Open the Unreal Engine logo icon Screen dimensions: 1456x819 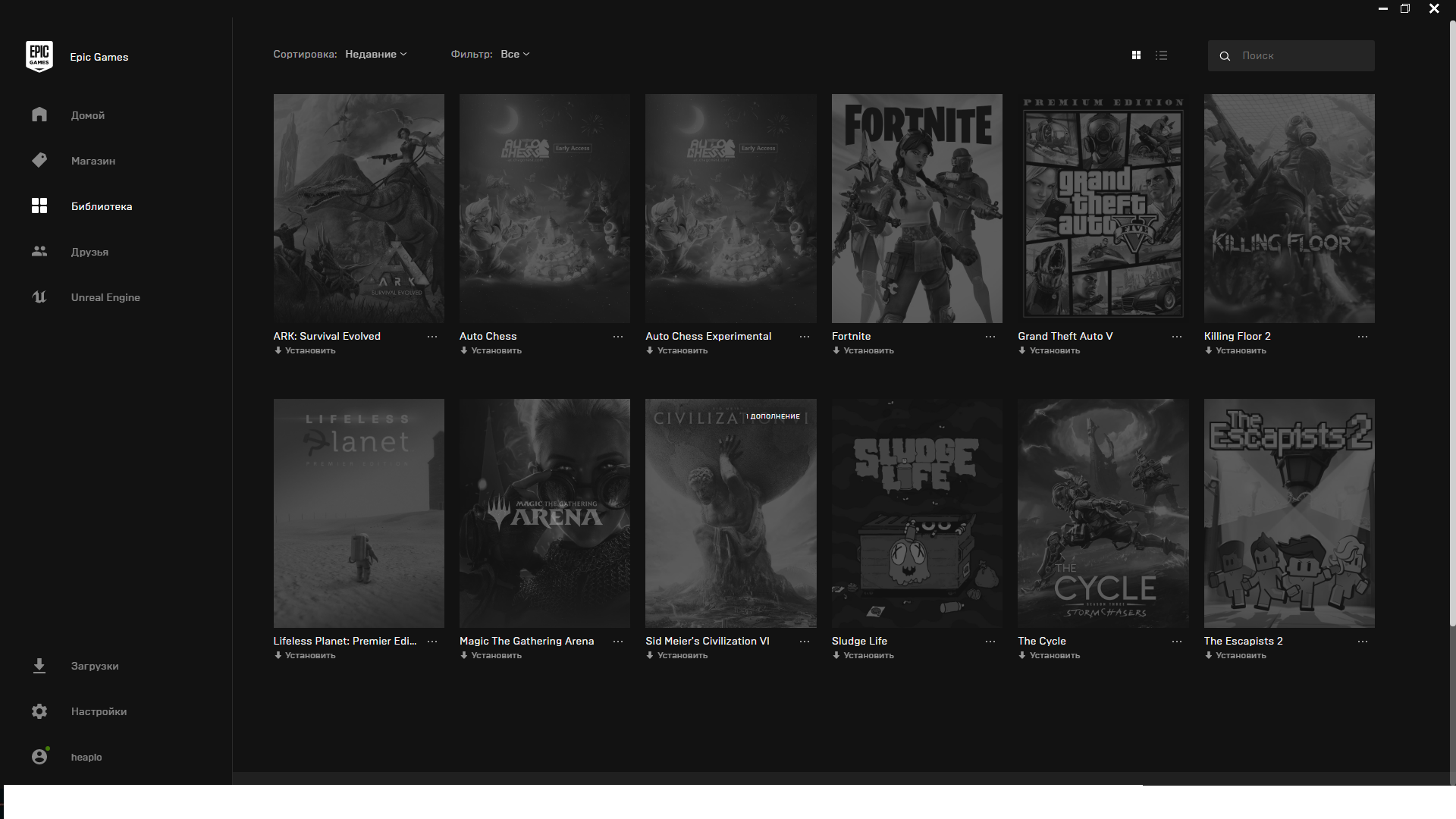tap(39, 297)
